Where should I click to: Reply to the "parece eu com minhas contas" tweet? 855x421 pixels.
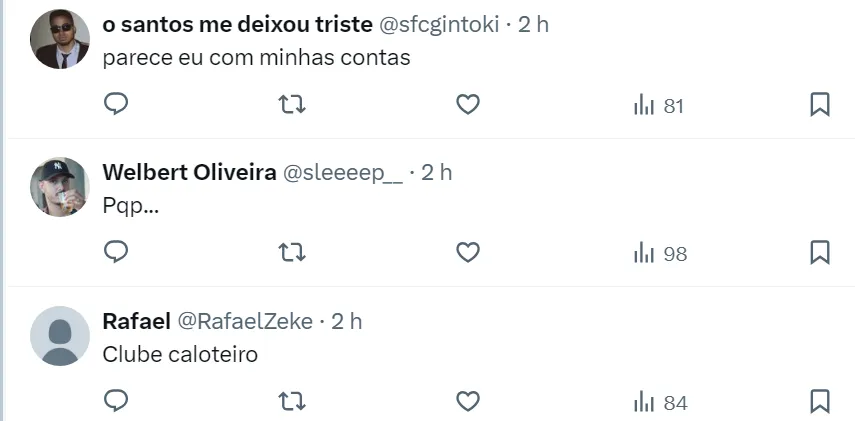(116, 104)
